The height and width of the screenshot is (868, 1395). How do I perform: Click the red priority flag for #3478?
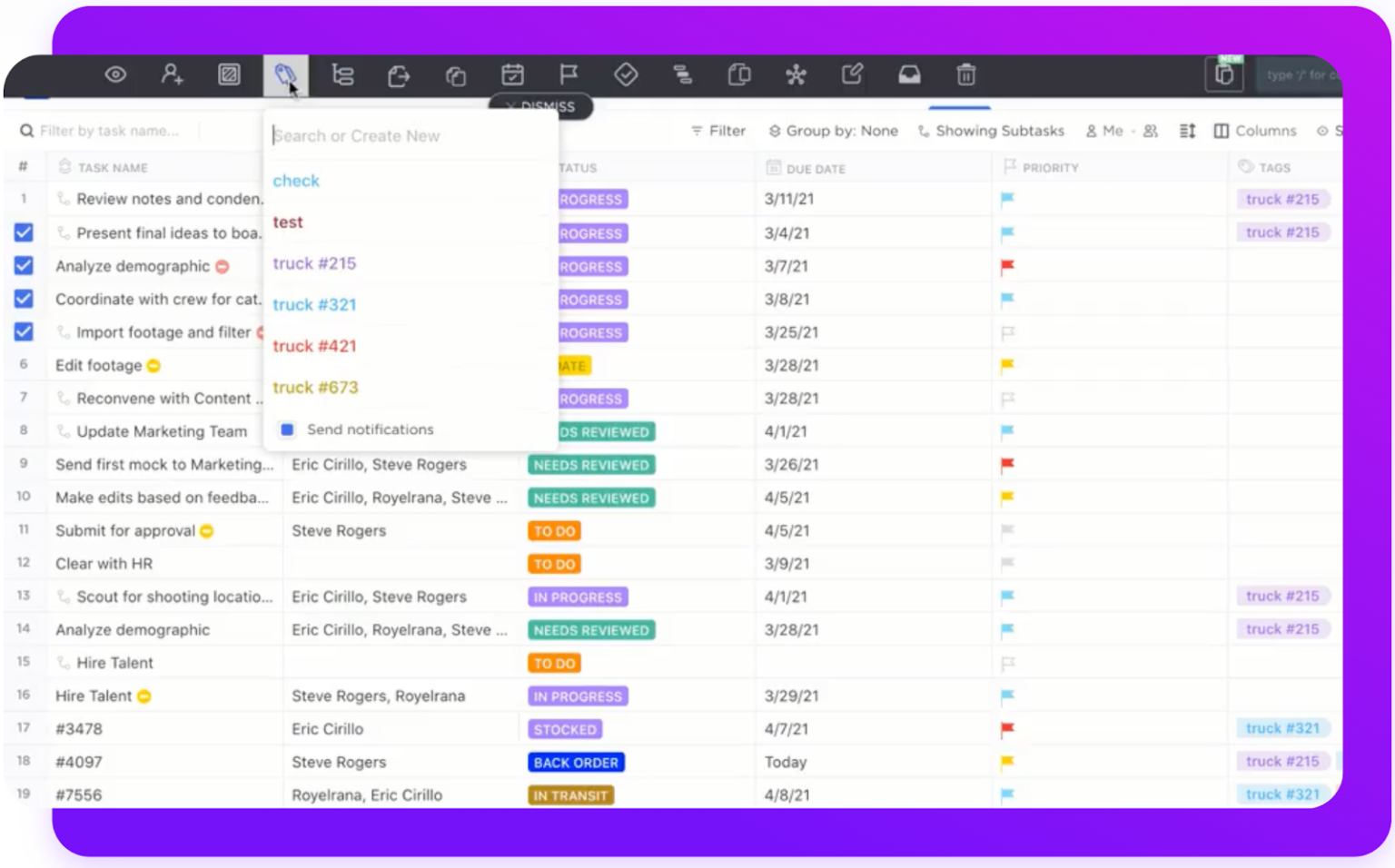point(1007,728)
